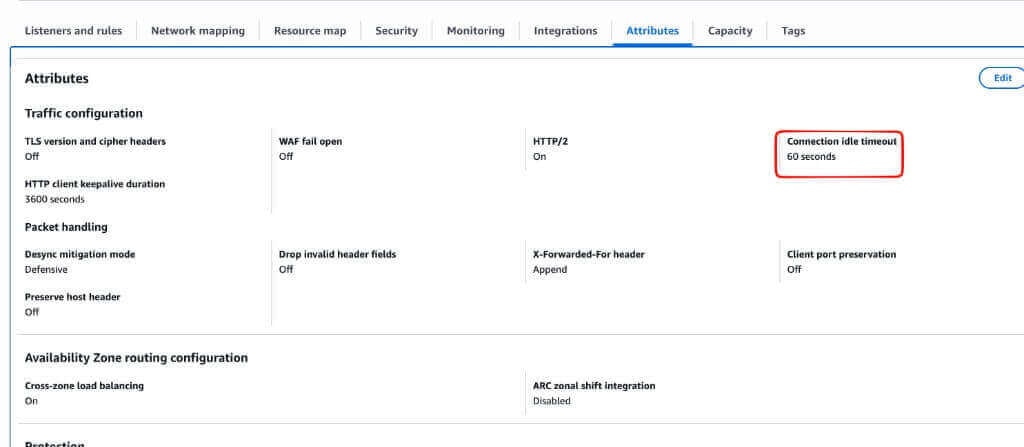Click the Attributes panel heading
The width and height of the screenshot is (1024, 447).
click(57, 78)
